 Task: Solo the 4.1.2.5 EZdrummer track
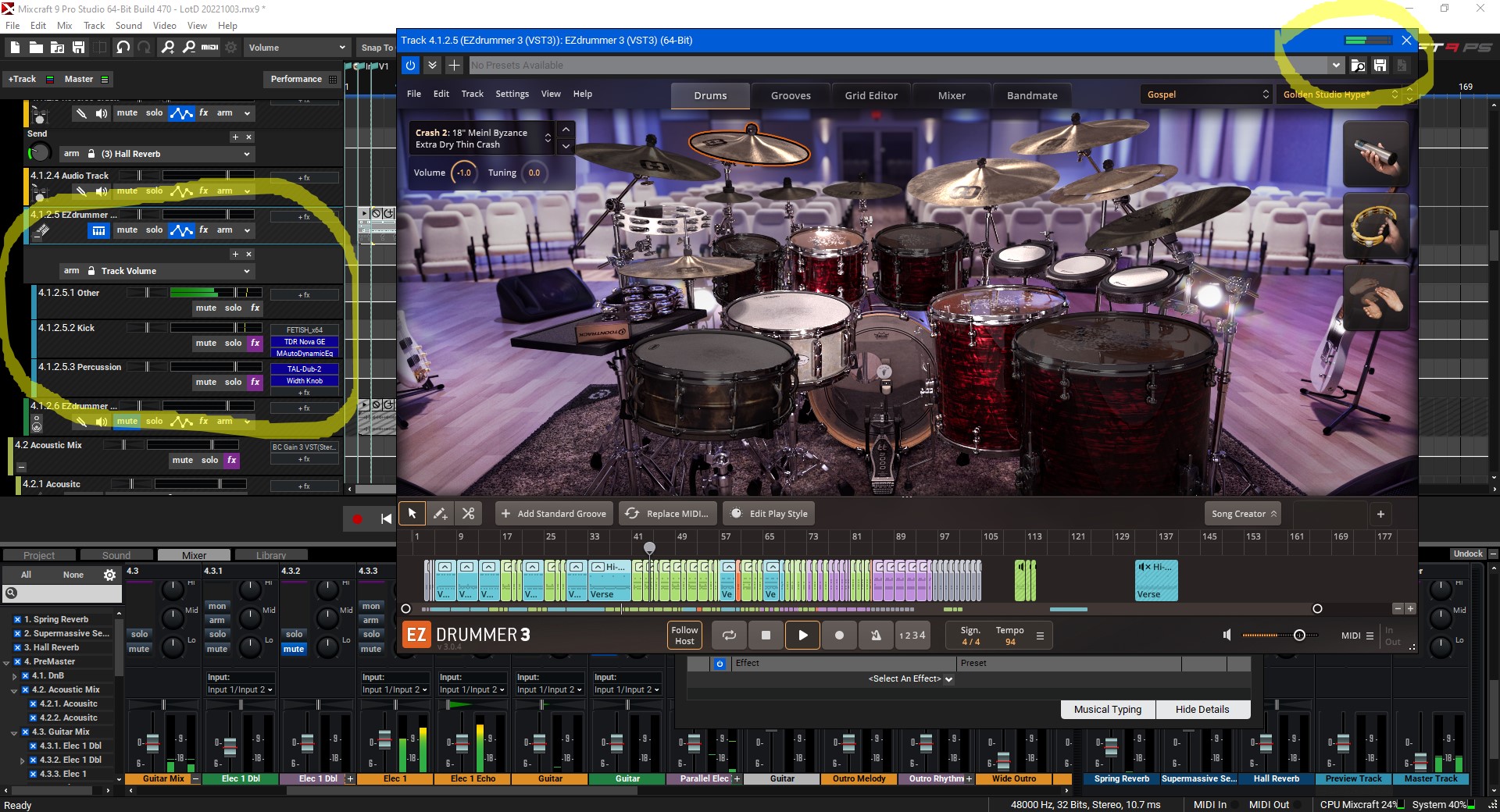[155, 230]
